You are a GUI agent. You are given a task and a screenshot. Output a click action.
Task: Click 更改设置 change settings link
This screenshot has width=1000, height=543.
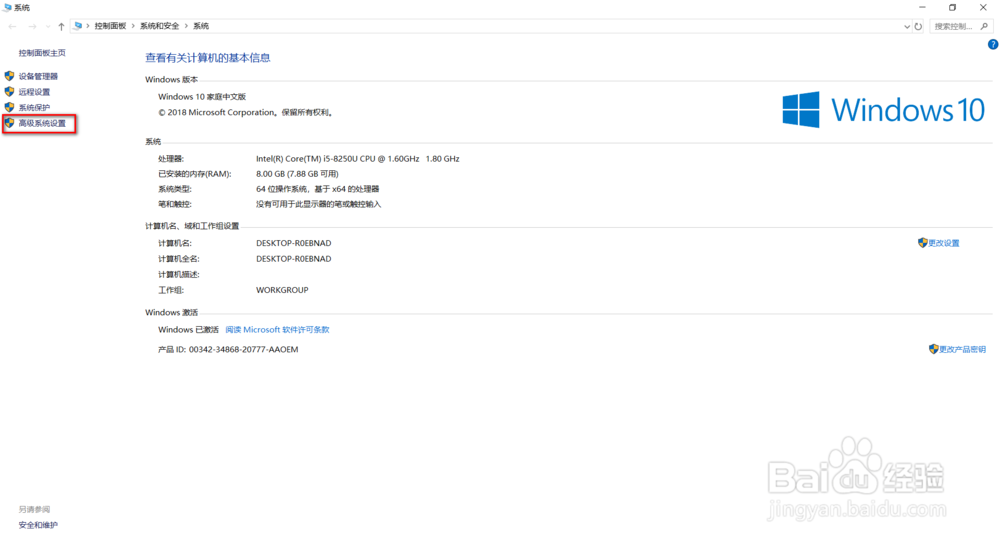[943, 243]
